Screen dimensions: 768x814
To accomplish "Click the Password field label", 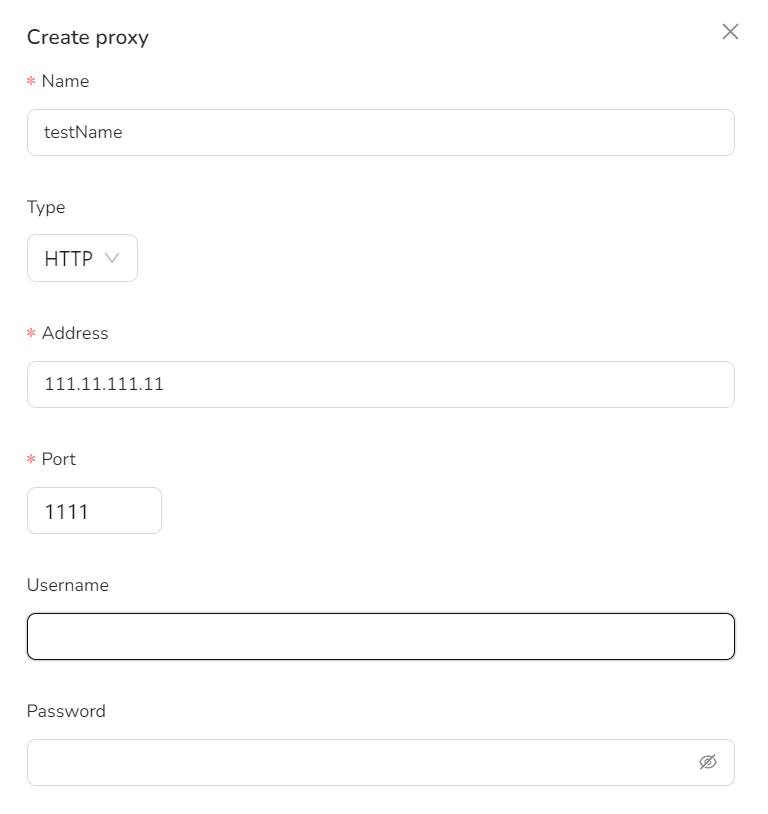I will pos(66,711).
